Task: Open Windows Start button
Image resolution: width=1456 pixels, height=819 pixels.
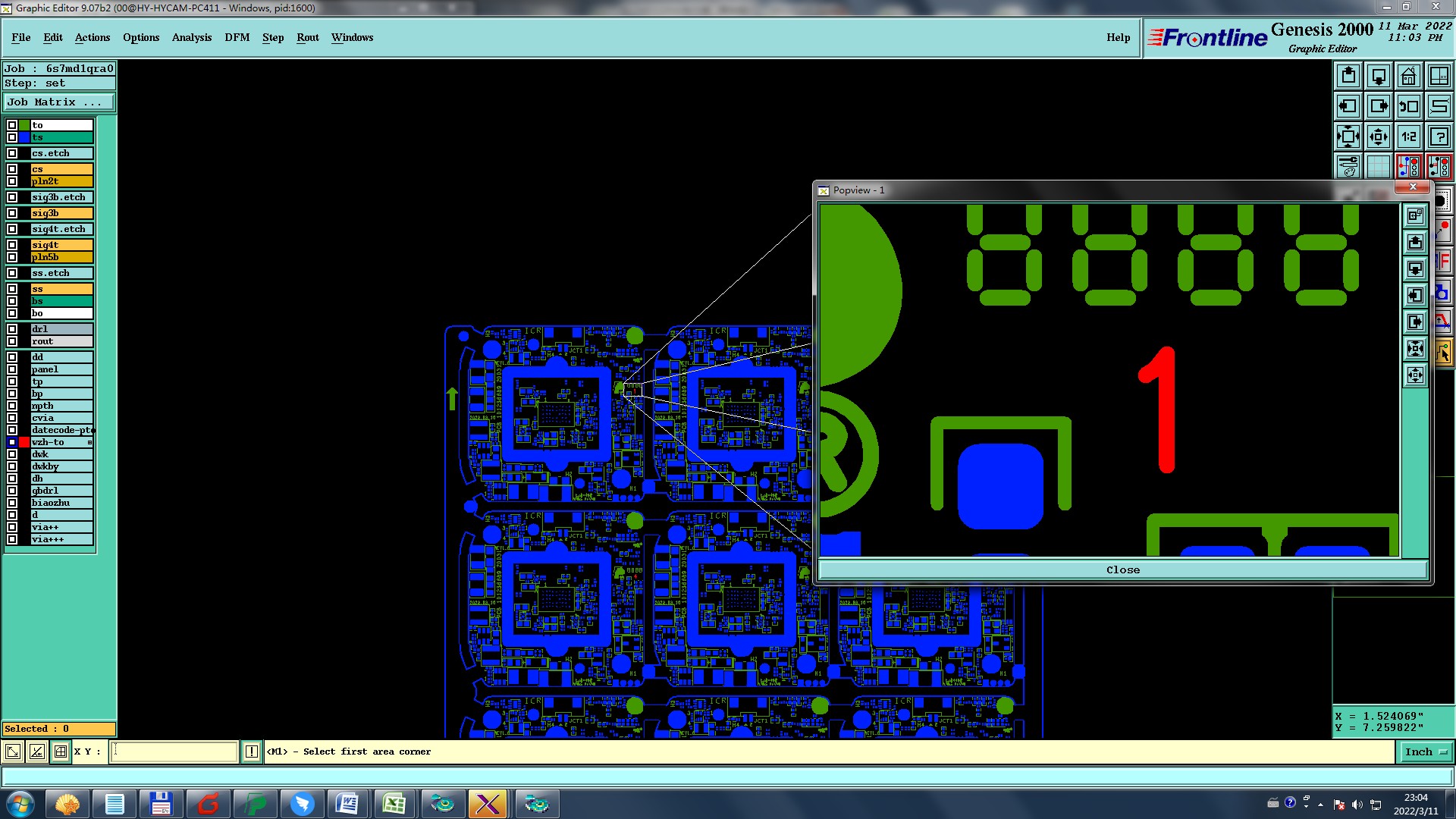Action: click(20, 804)
